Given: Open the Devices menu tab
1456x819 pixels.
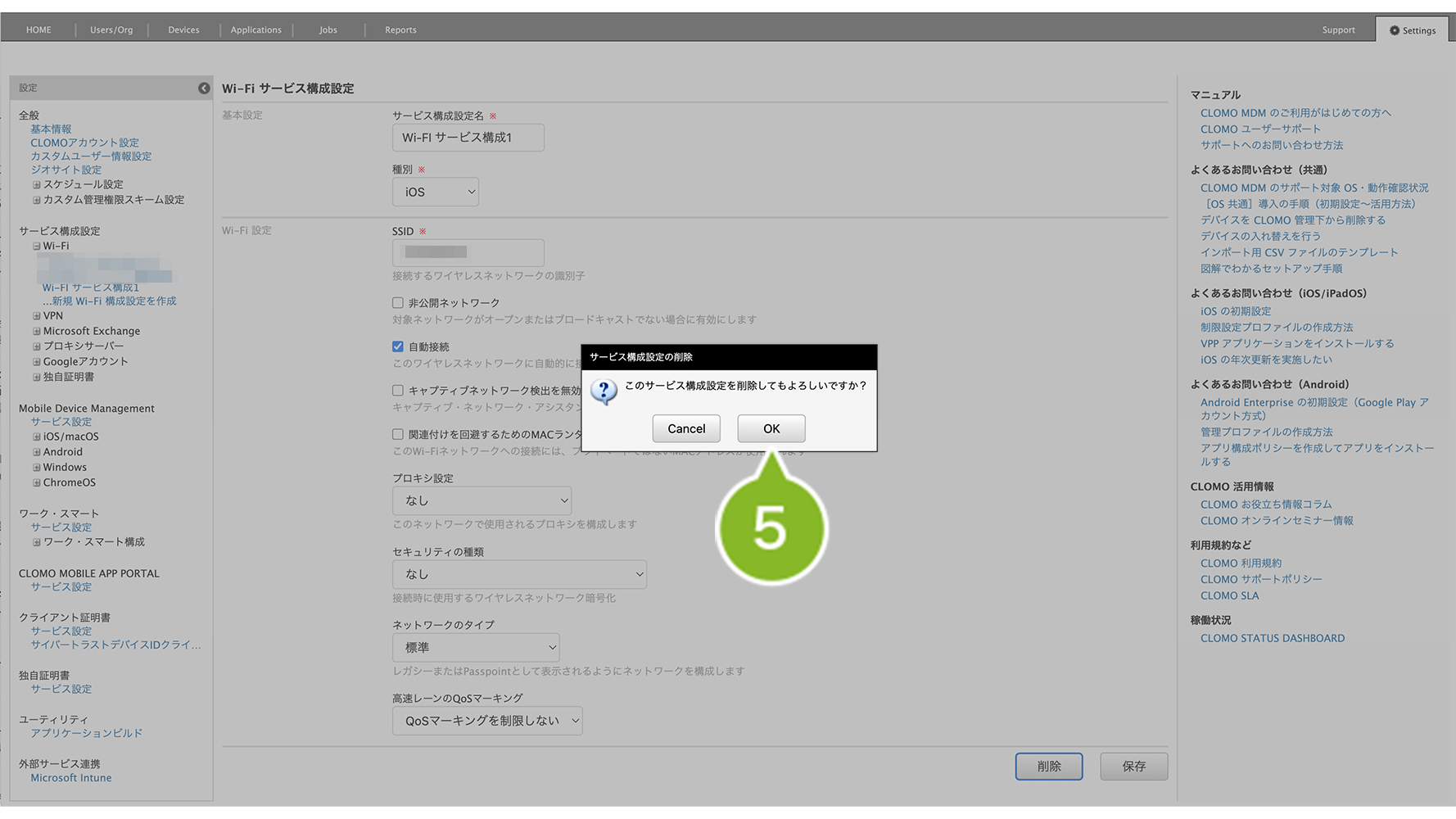Looking at the screenshot, I should pos(183,30).
